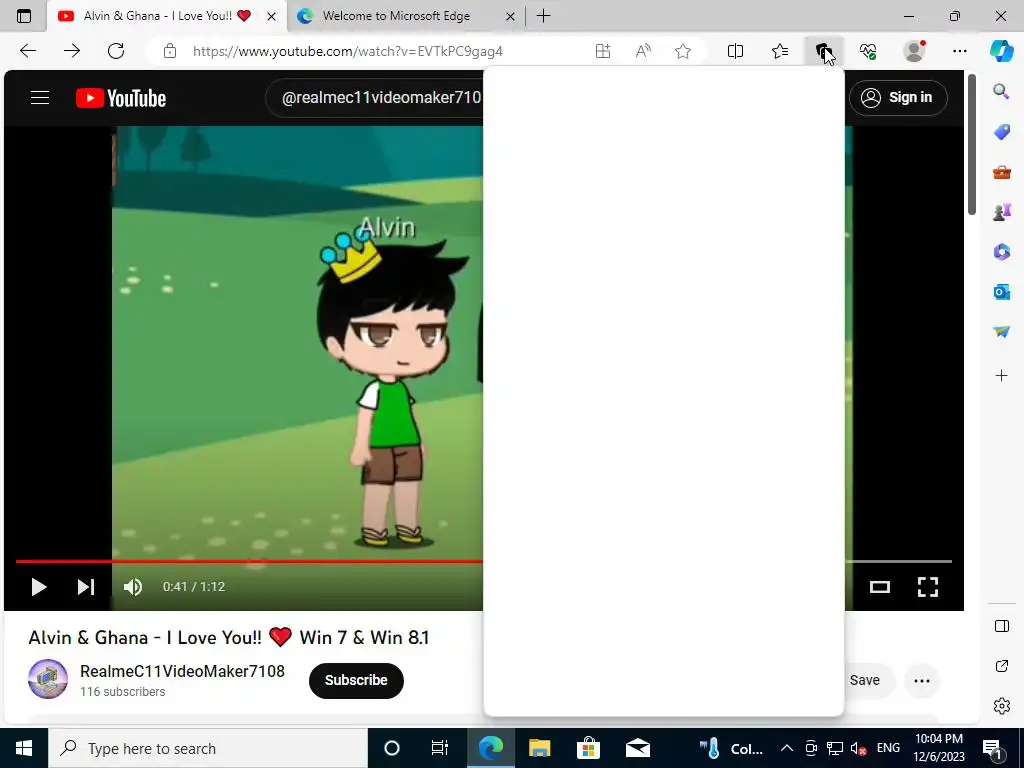Open the Copilot sidebar icon
The width and height of the screenshot is (1024, 768).
[1002, 51]
